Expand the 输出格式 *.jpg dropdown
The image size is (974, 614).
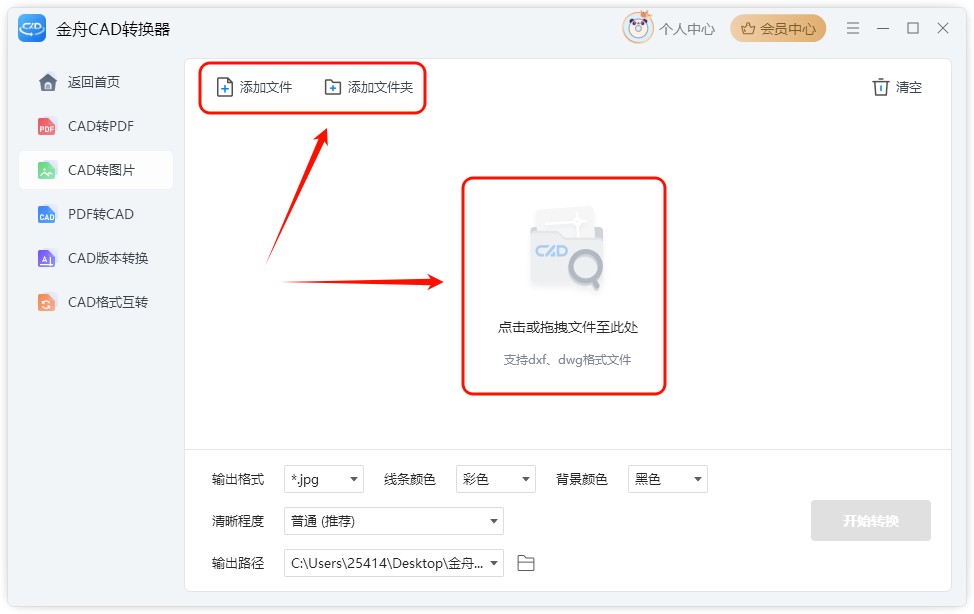[324, 480]
